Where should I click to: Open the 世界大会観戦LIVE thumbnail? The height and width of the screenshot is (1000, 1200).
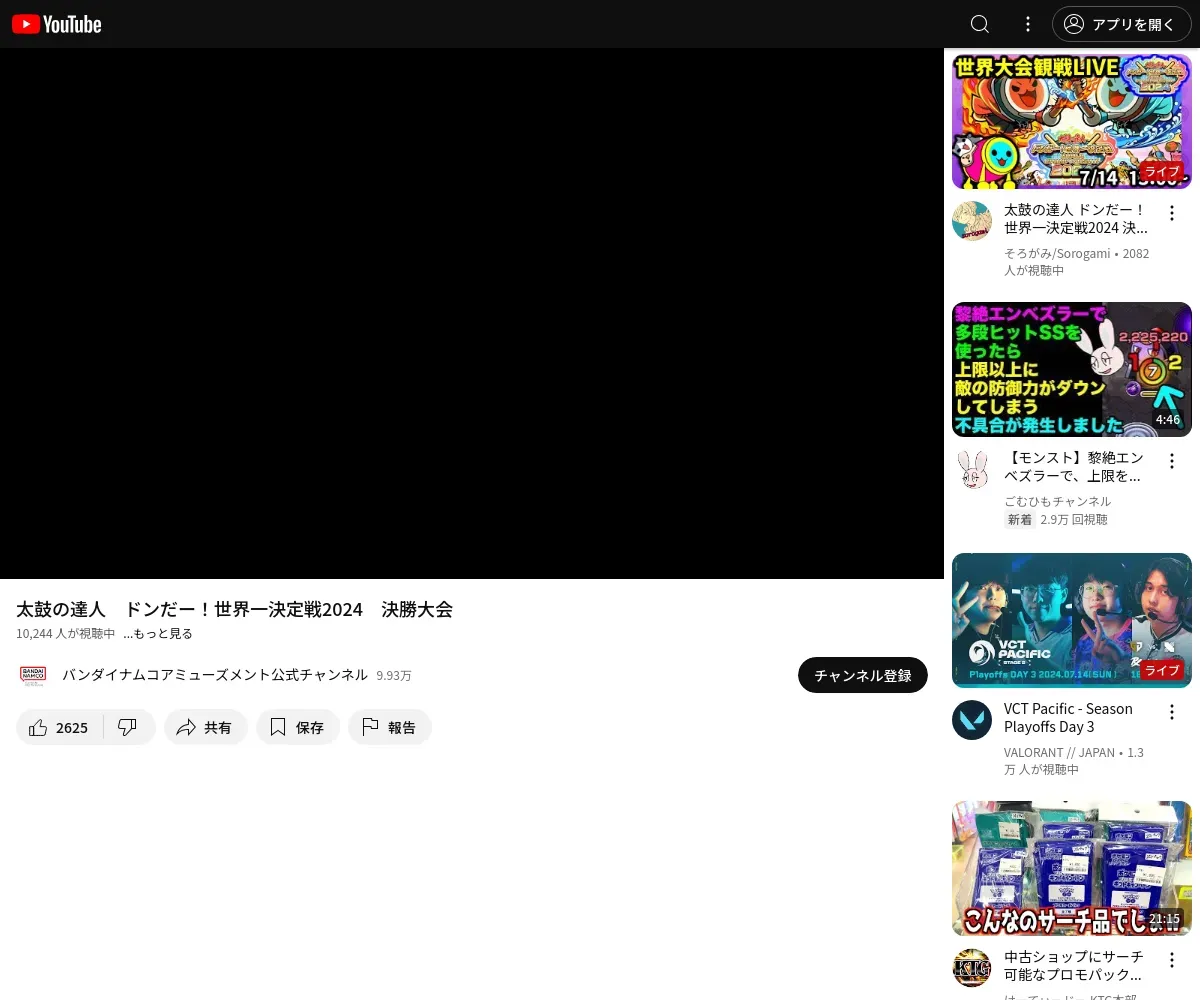[1072, 121]
